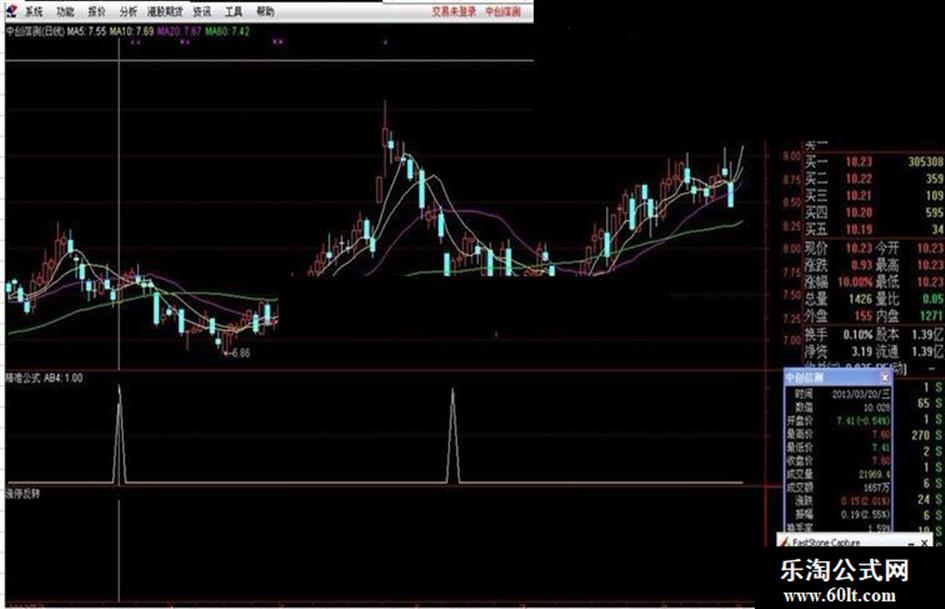
Task: Click the 开盘价 row in popup
Action: [838, 420]
